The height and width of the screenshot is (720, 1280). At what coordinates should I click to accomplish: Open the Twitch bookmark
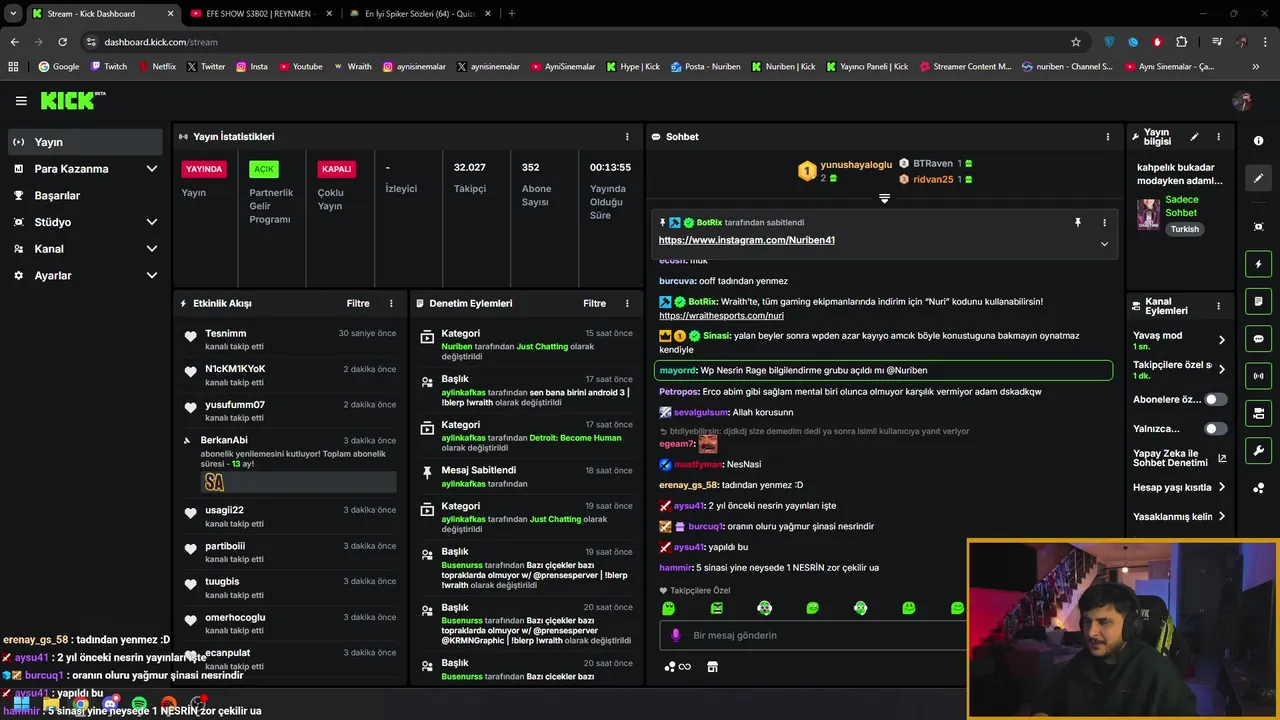[x=109, y=67]
